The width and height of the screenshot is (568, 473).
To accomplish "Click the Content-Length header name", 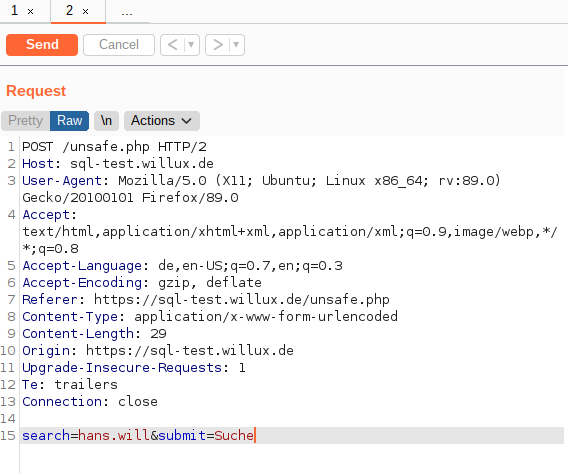I will pyautogui.click(x=78, y=334).
